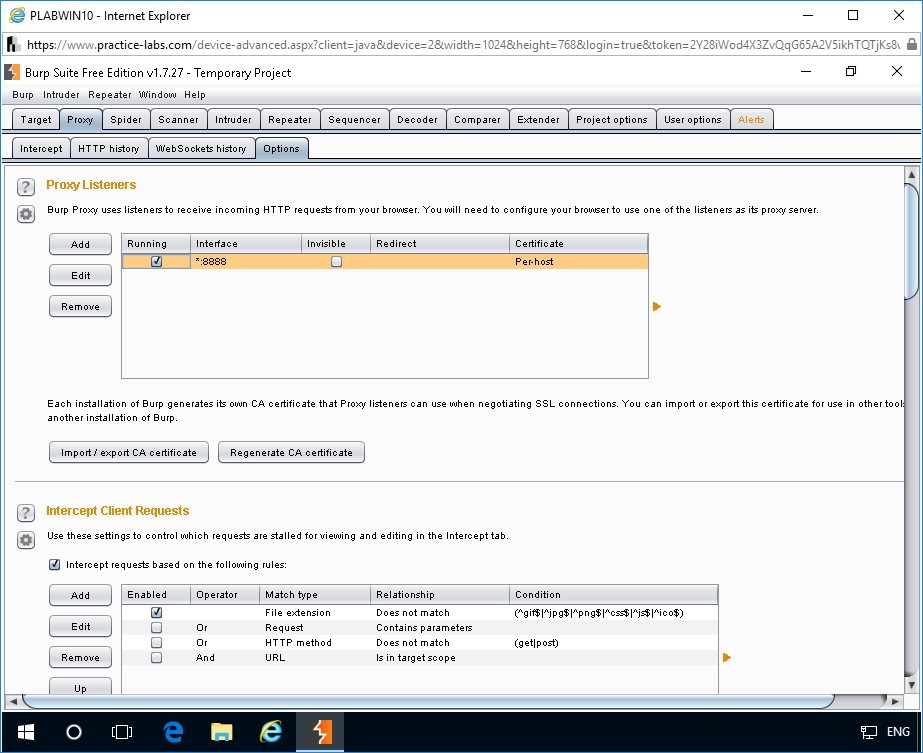The image size is (923, 753).
Task: Expand the orange arrow beside the intercept rules table
Action: (727, 657)
